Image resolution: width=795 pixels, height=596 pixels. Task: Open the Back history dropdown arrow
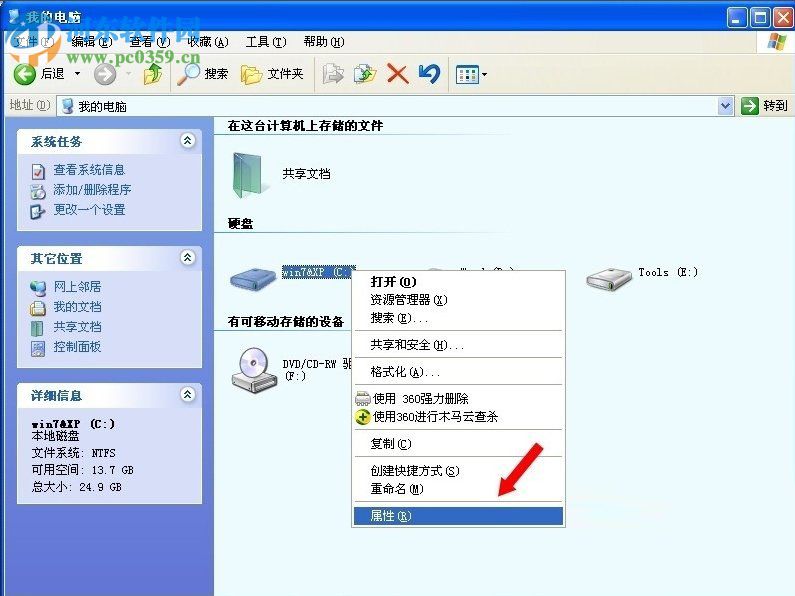tap(78, 74)
